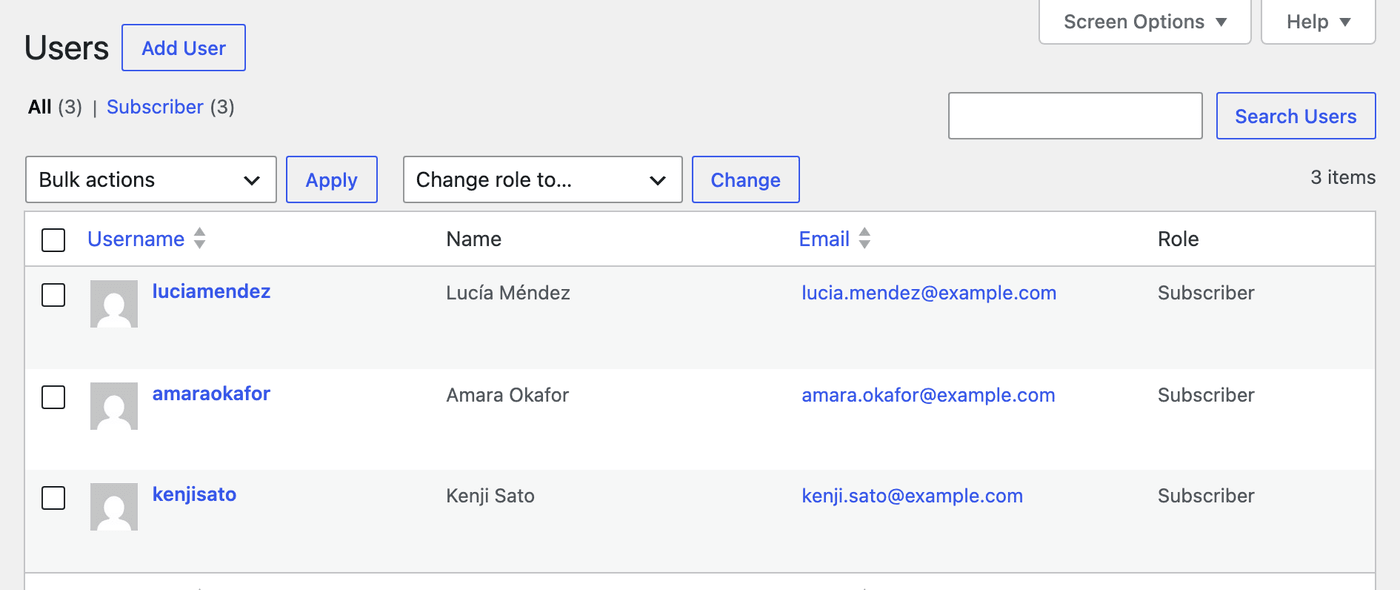Image resolution: width=1400 pixels, height=590 pixels.
Task: Click the name Amara Okafor
Action: 507,395
